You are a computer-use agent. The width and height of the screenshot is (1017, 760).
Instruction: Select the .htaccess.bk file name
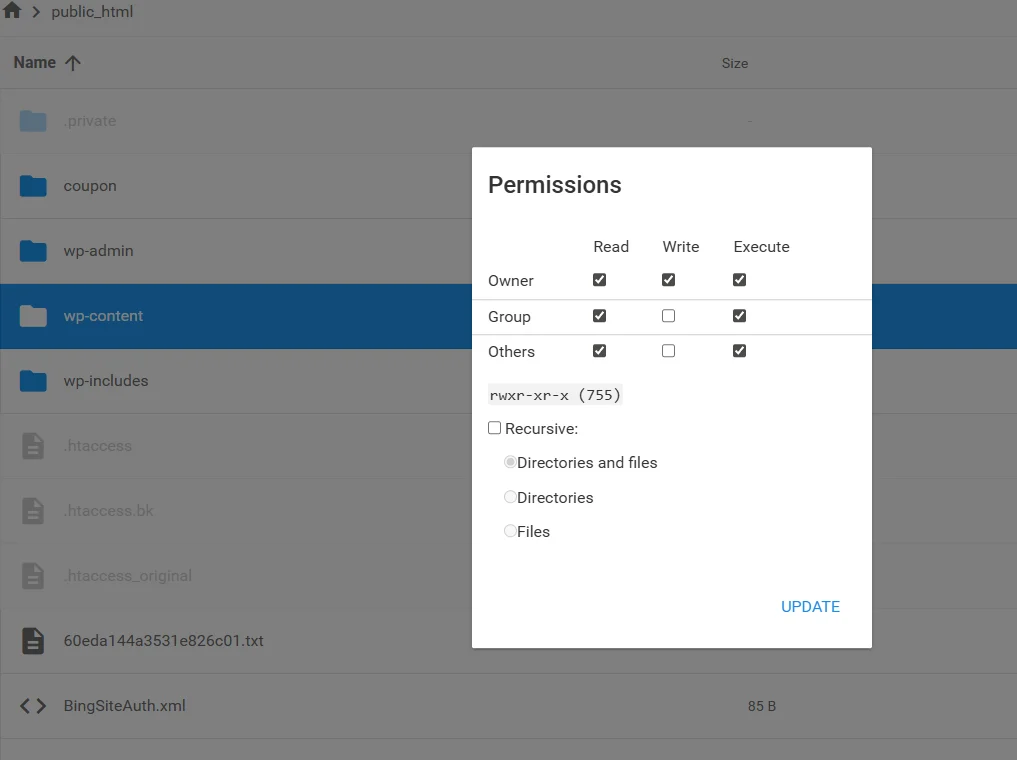click(x=109, y=511)
